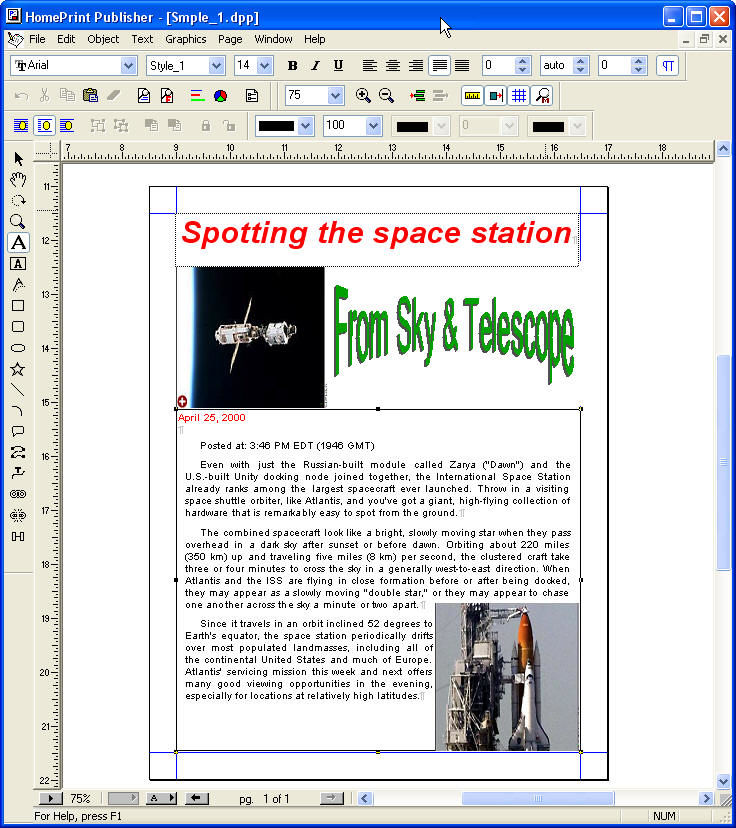Screen dimensions: 736x828
Task: Select the large A text tool
Action: point(18,242)
